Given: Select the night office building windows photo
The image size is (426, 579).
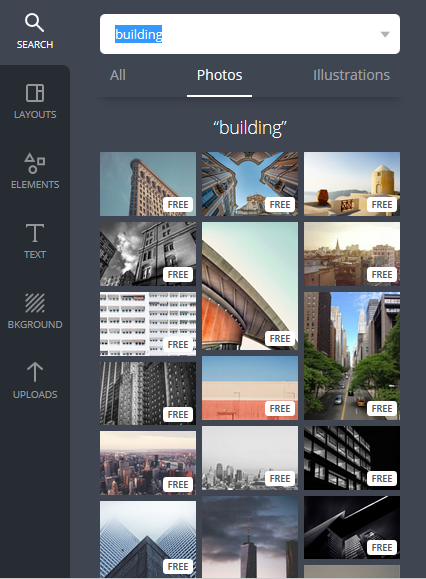Looking at the screenshot, I should (x=352, y=458).
